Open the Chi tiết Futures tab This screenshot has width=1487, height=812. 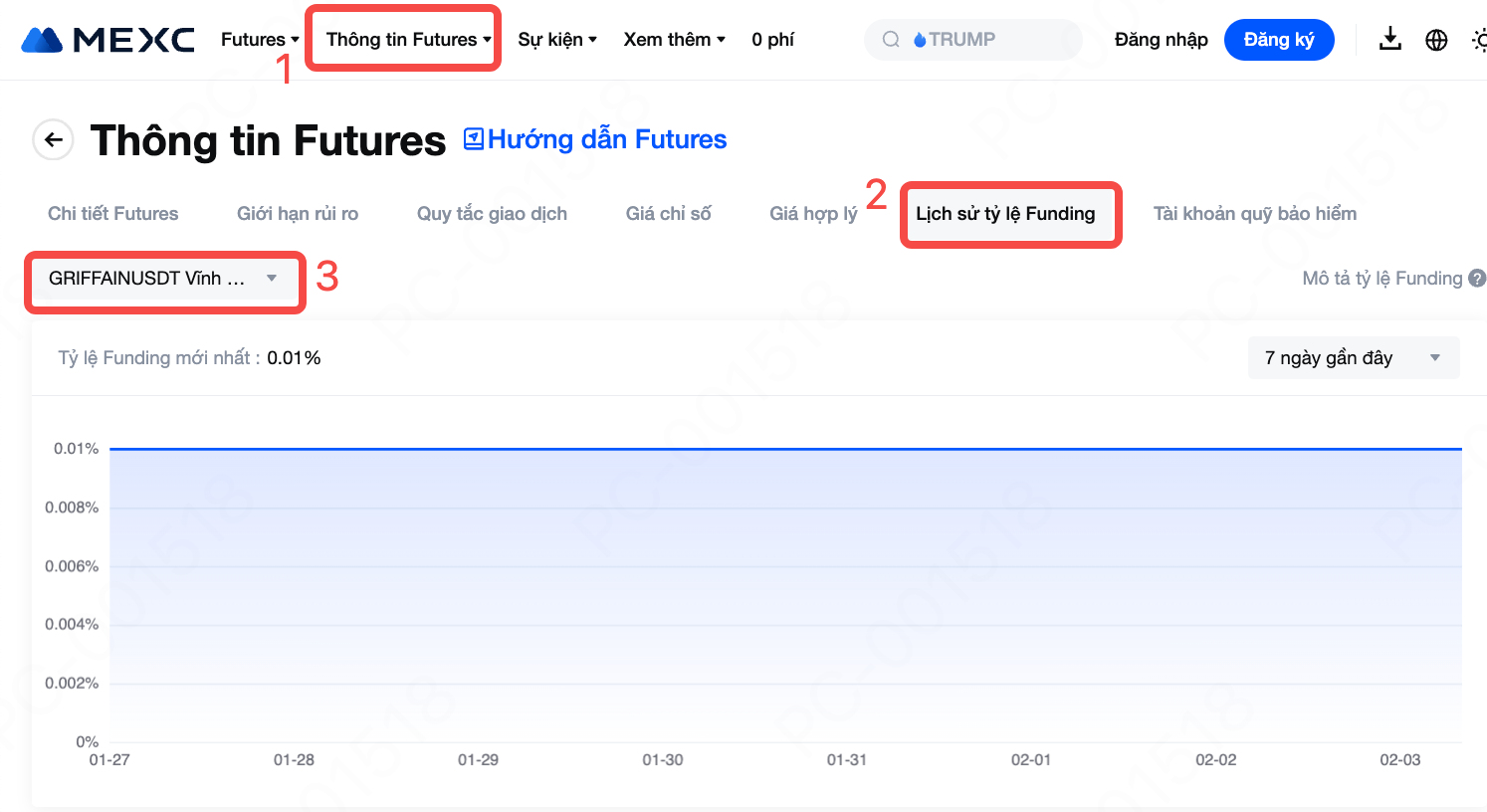click(x=113, y=214)
